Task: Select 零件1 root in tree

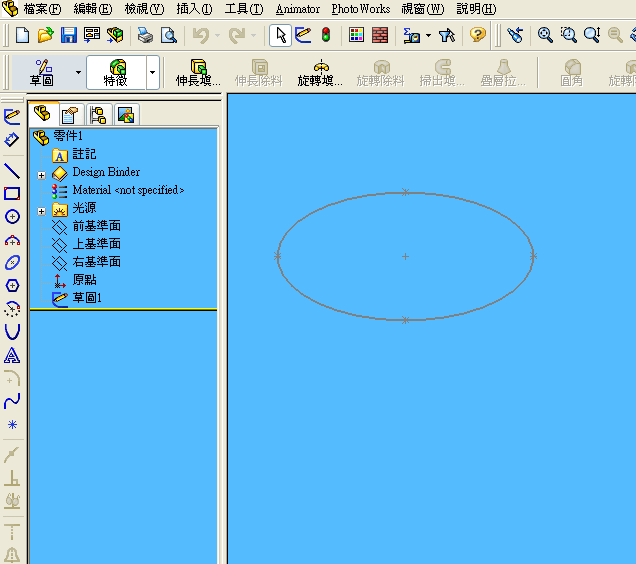Action: [68, 136]
